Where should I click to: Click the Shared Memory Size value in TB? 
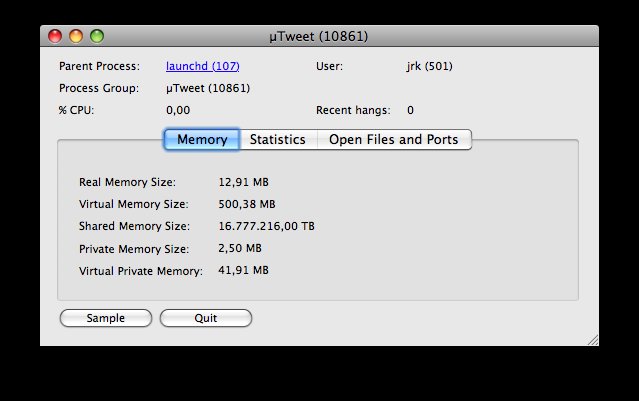click(266, 226)
